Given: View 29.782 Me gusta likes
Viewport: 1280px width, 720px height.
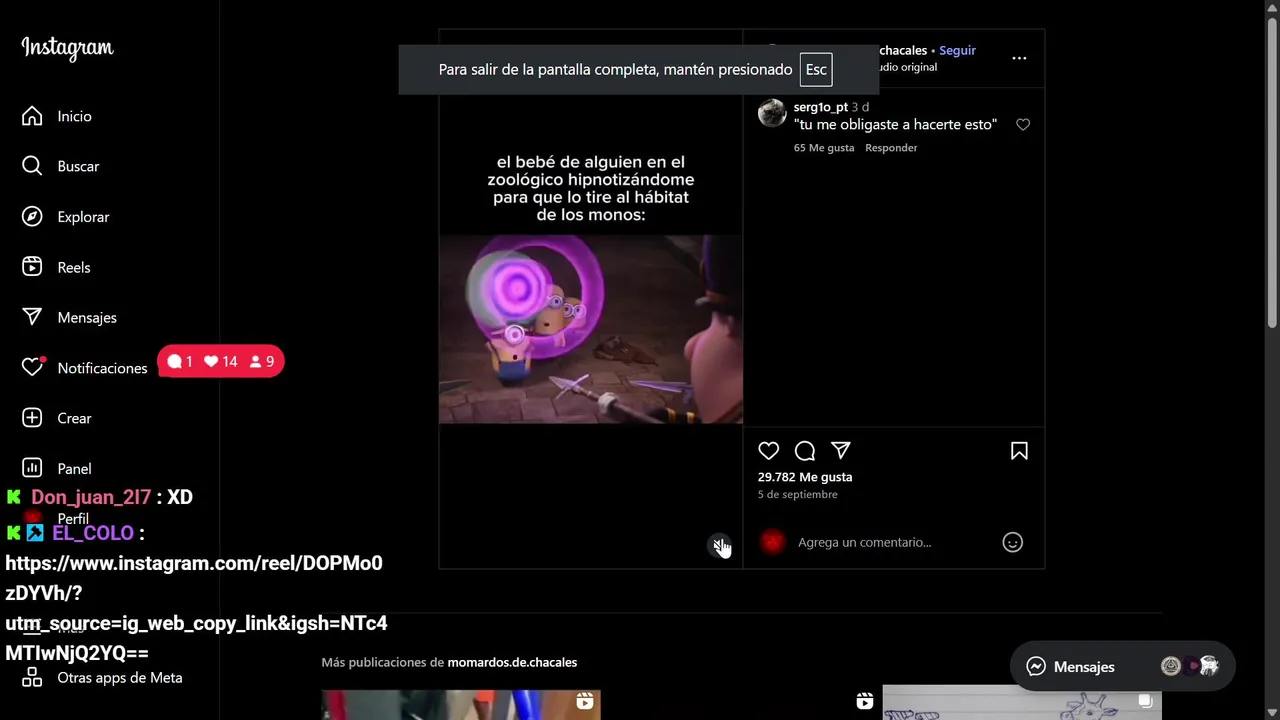Looking at the screenshot, I should (805, 477).
